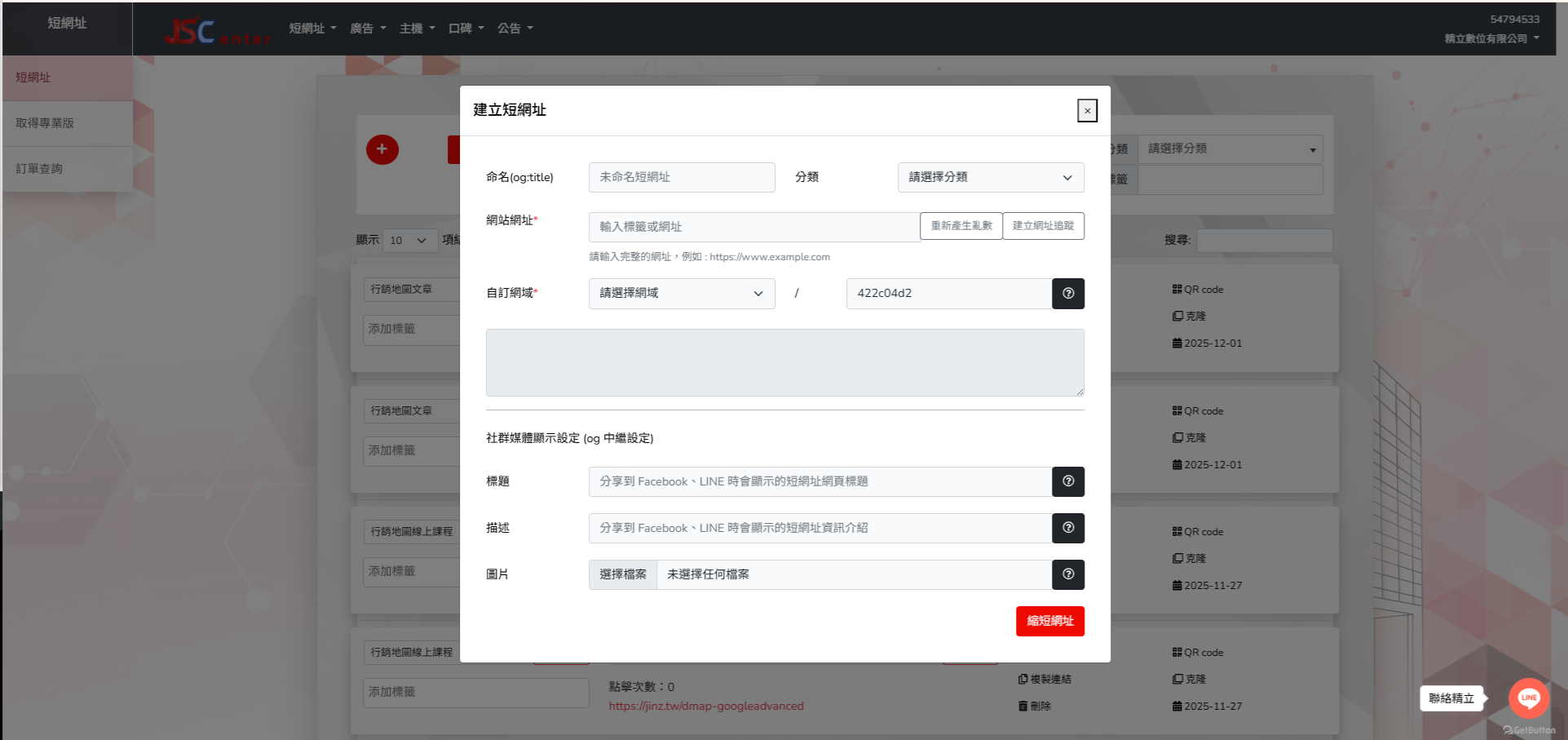Click help icon next to 標題 field
1568x740 pixels.
[x=1067, y=481]
